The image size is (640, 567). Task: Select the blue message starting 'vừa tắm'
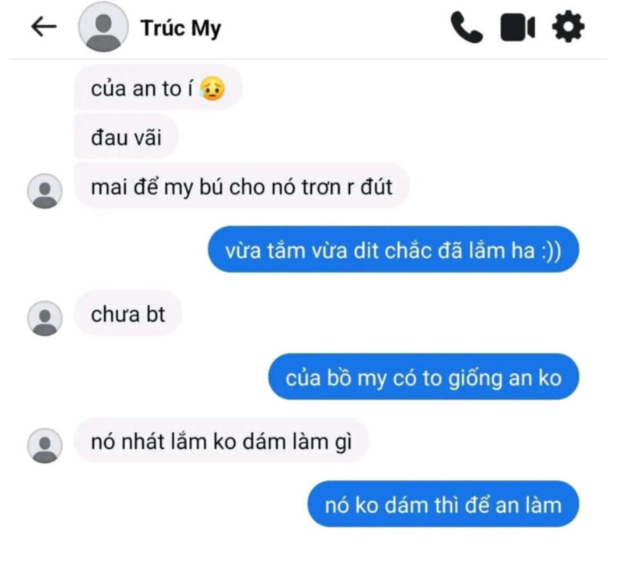coord(393,250)
